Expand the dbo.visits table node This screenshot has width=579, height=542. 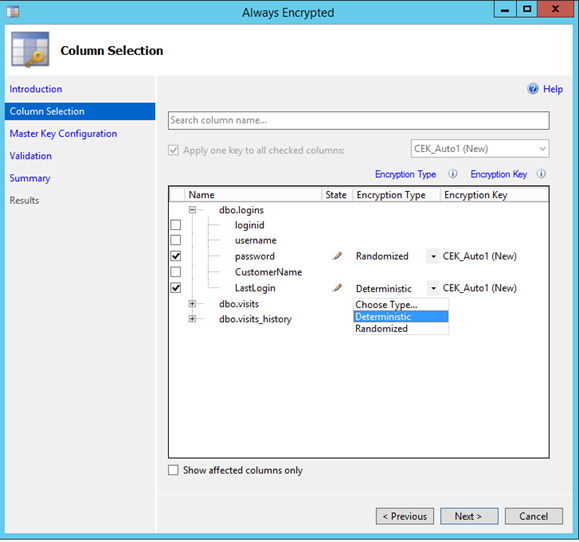coord(192,303)
